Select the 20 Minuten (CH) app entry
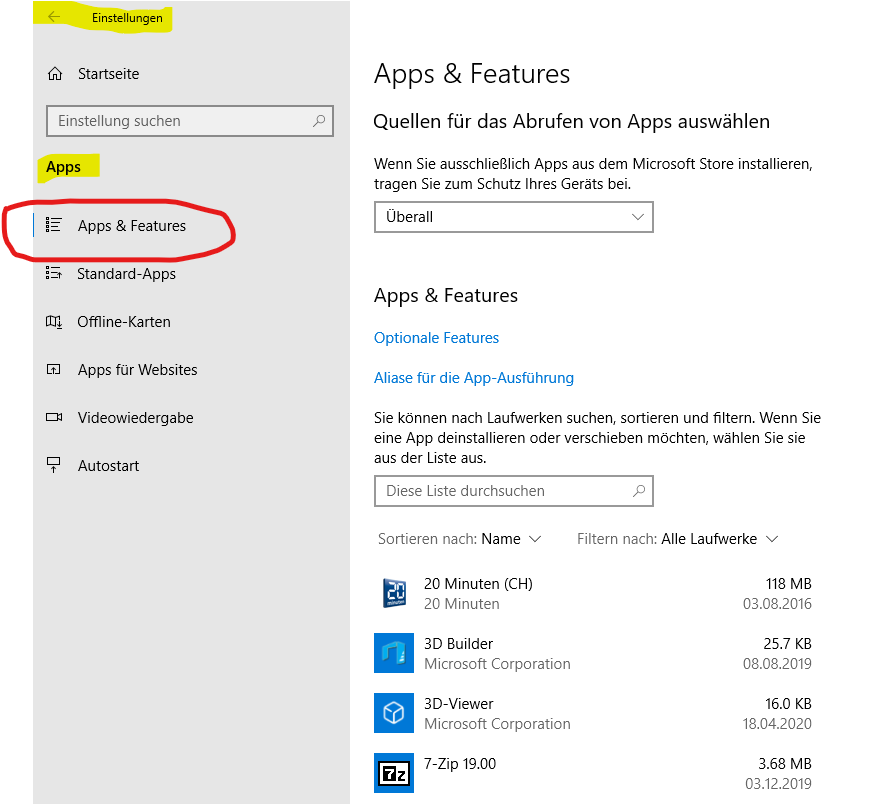The height and width of the screenshot is (804, 879). point(593,593)
